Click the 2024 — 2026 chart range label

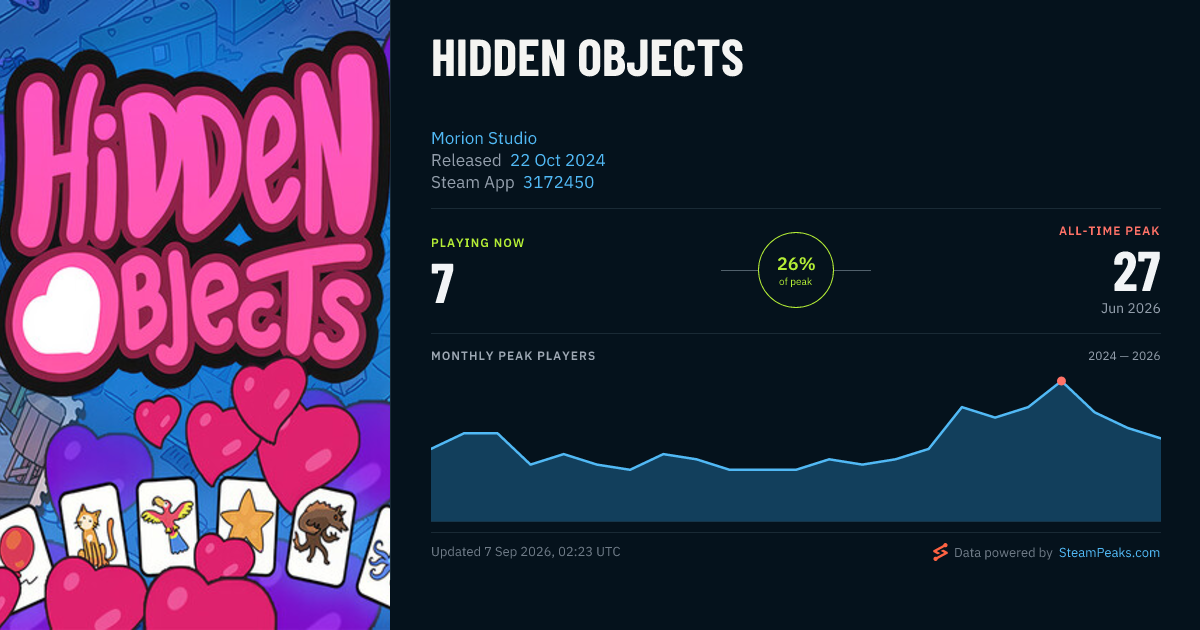tap(1124, 356)
